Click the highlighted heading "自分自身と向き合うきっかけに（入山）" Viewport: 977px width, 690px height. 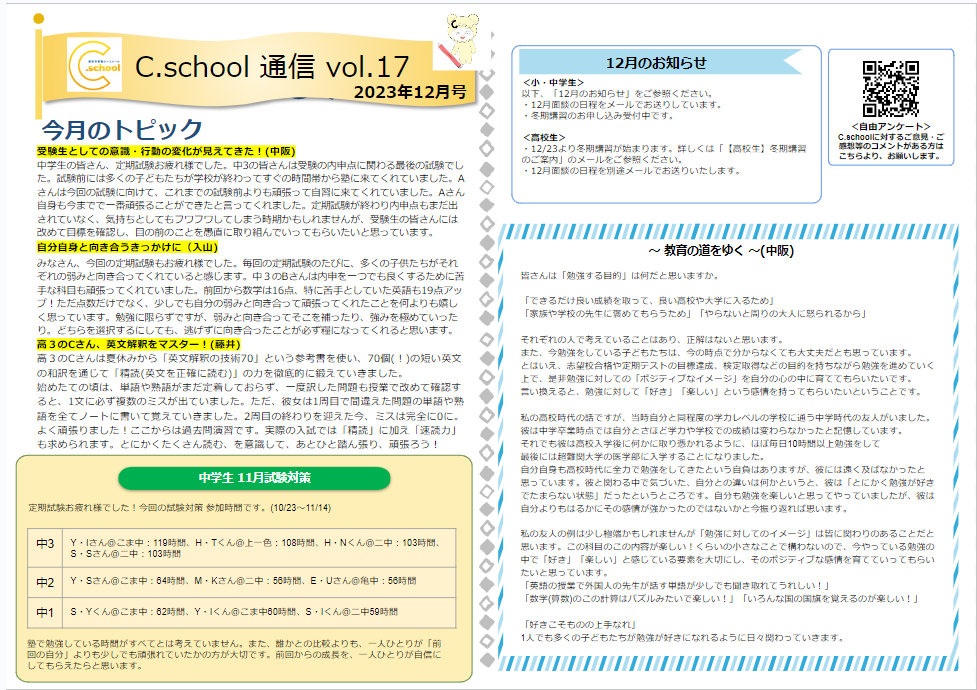[x=127, y=247]
